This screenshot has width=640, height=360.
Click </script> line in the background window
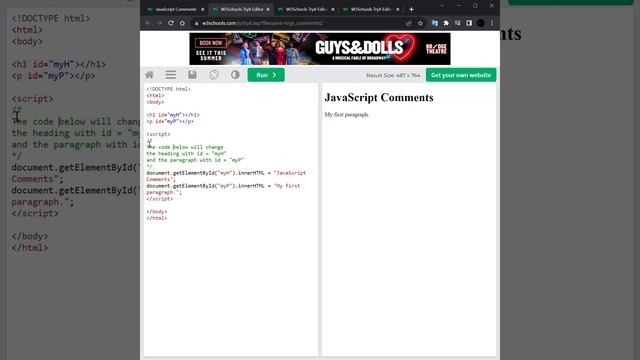[x=35, y=213]
